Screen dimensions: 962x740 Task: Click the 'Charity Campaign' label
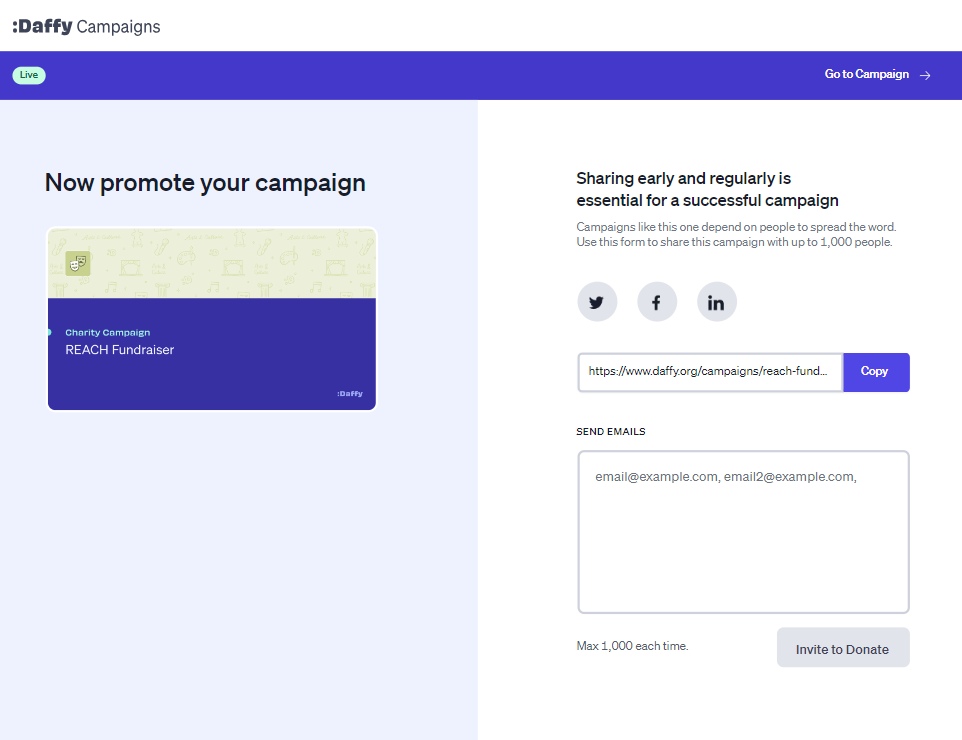tap(107, 333)
